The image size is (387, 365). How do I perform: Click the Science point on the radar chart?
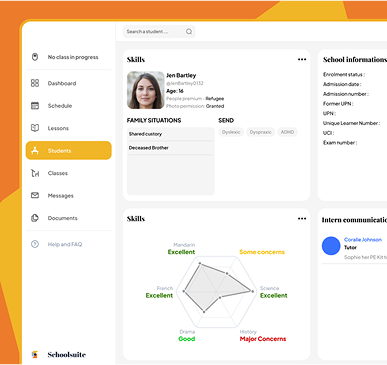pos(252,291)
